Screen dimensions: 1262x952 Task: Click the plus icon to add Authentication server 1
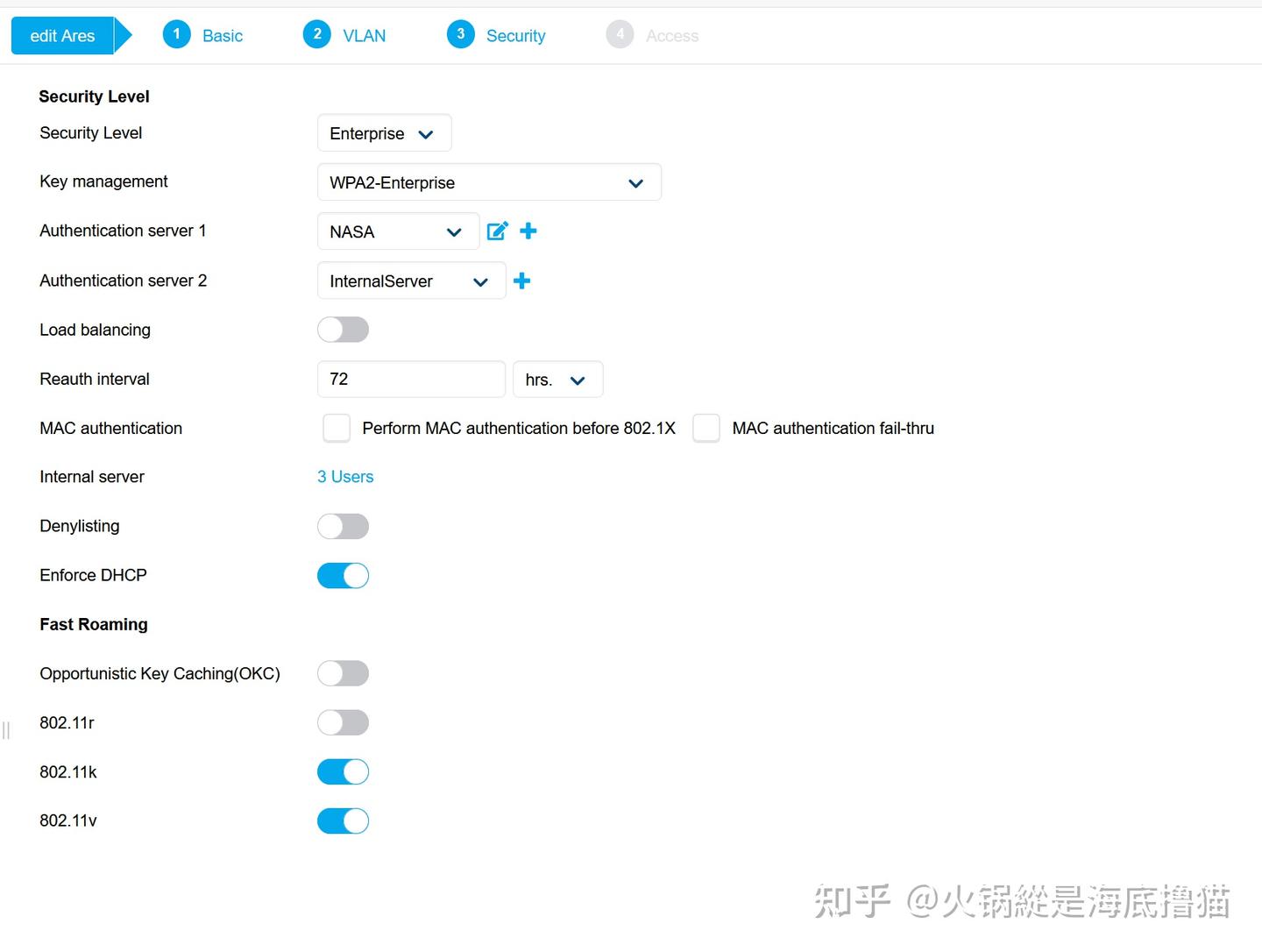528,231
